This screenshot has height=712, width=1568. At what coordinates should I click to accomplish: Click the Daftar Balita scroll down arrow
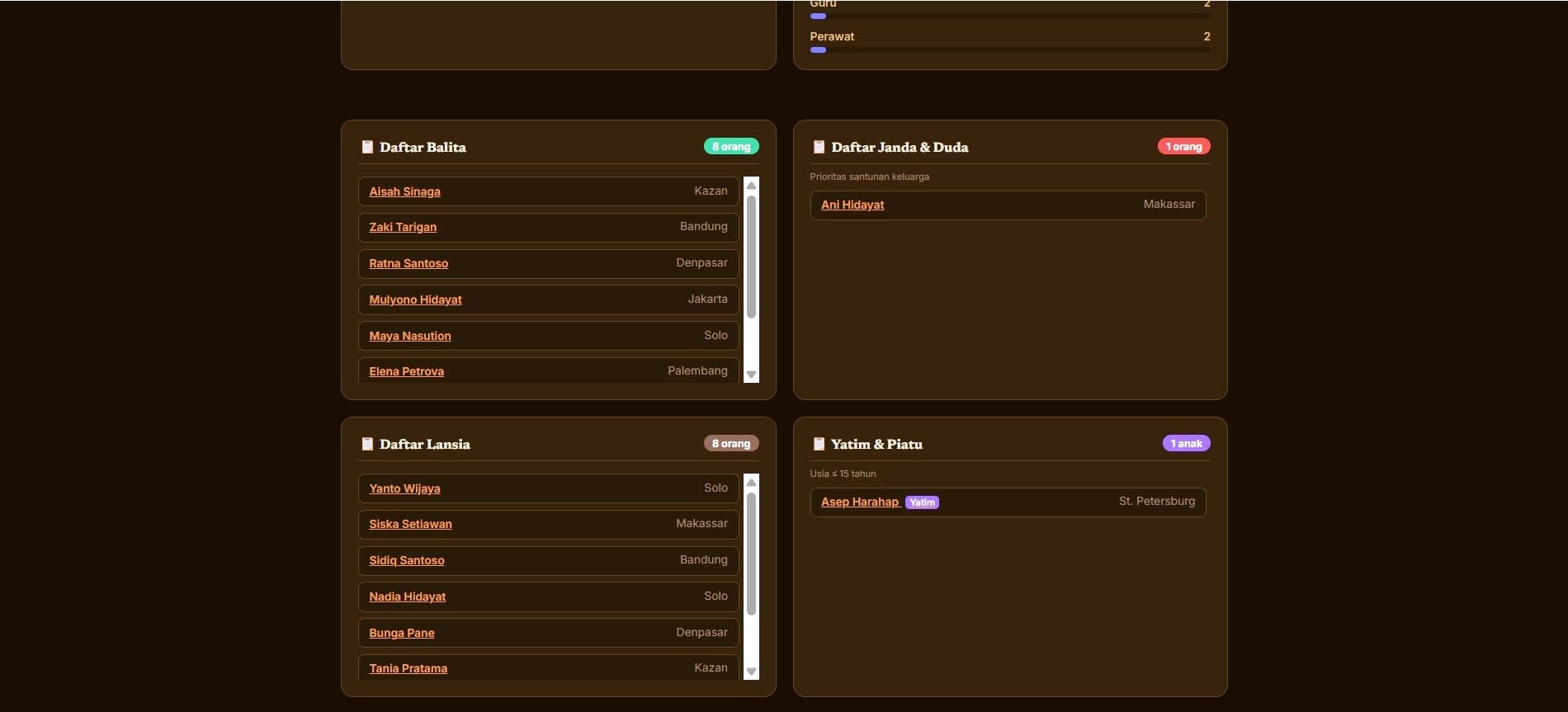[751, 375]
